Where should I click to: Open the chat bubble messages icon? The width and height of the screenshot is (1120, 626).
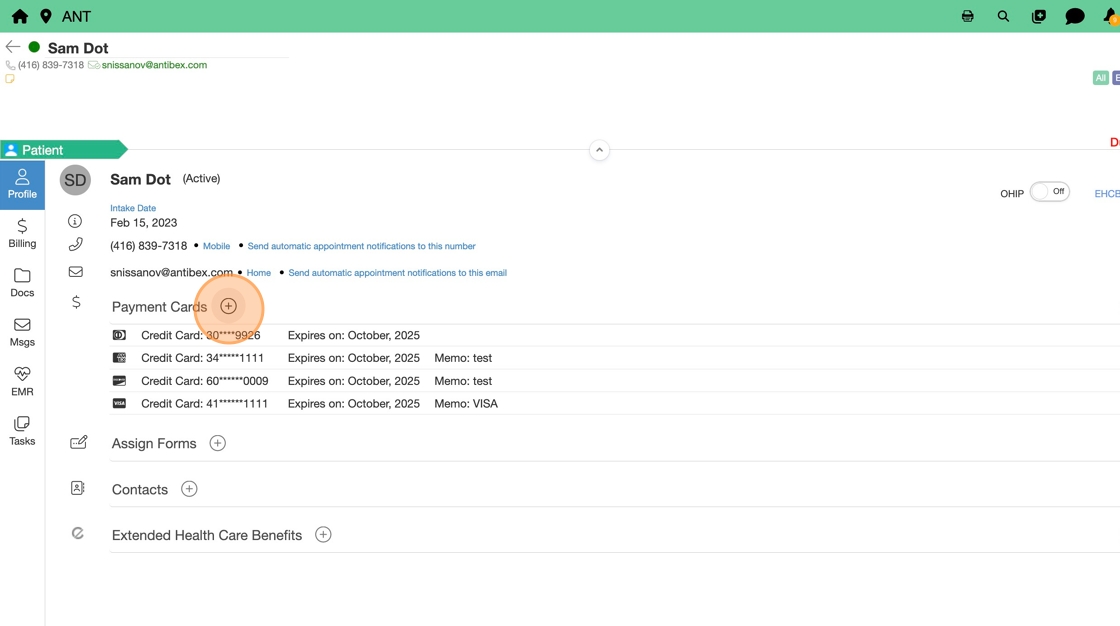click(1074, 16)
